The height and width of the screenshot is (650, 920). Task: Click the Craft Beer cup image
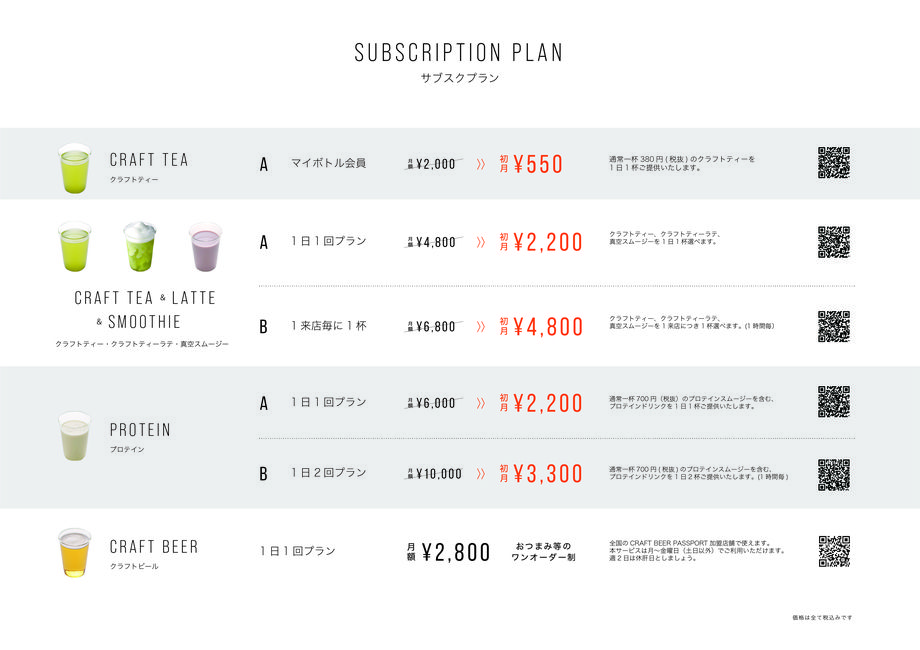pos(75,553)
